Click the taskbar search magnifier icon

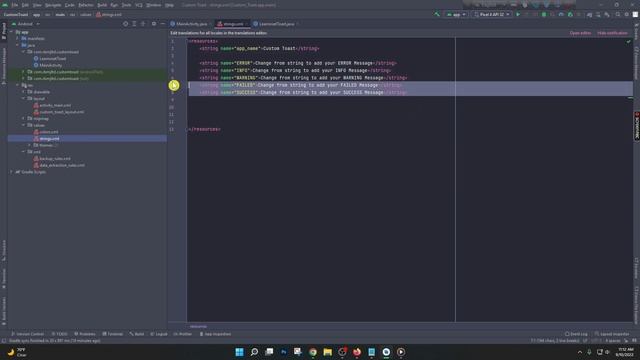pyautogui.click(x=254, y=352)
